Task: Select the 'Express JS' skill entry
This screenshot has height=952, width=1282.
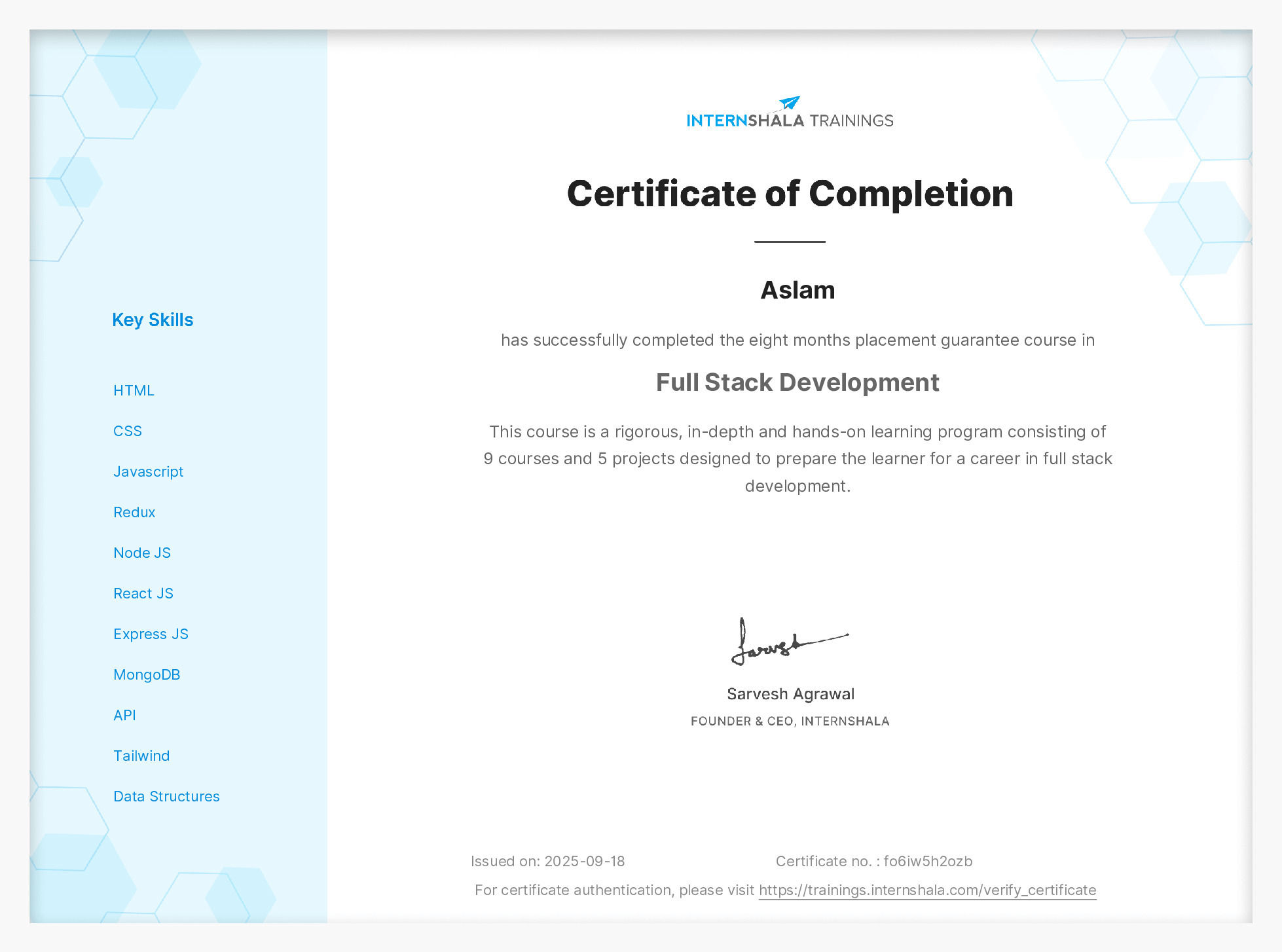Action: [x=151, y=634]
